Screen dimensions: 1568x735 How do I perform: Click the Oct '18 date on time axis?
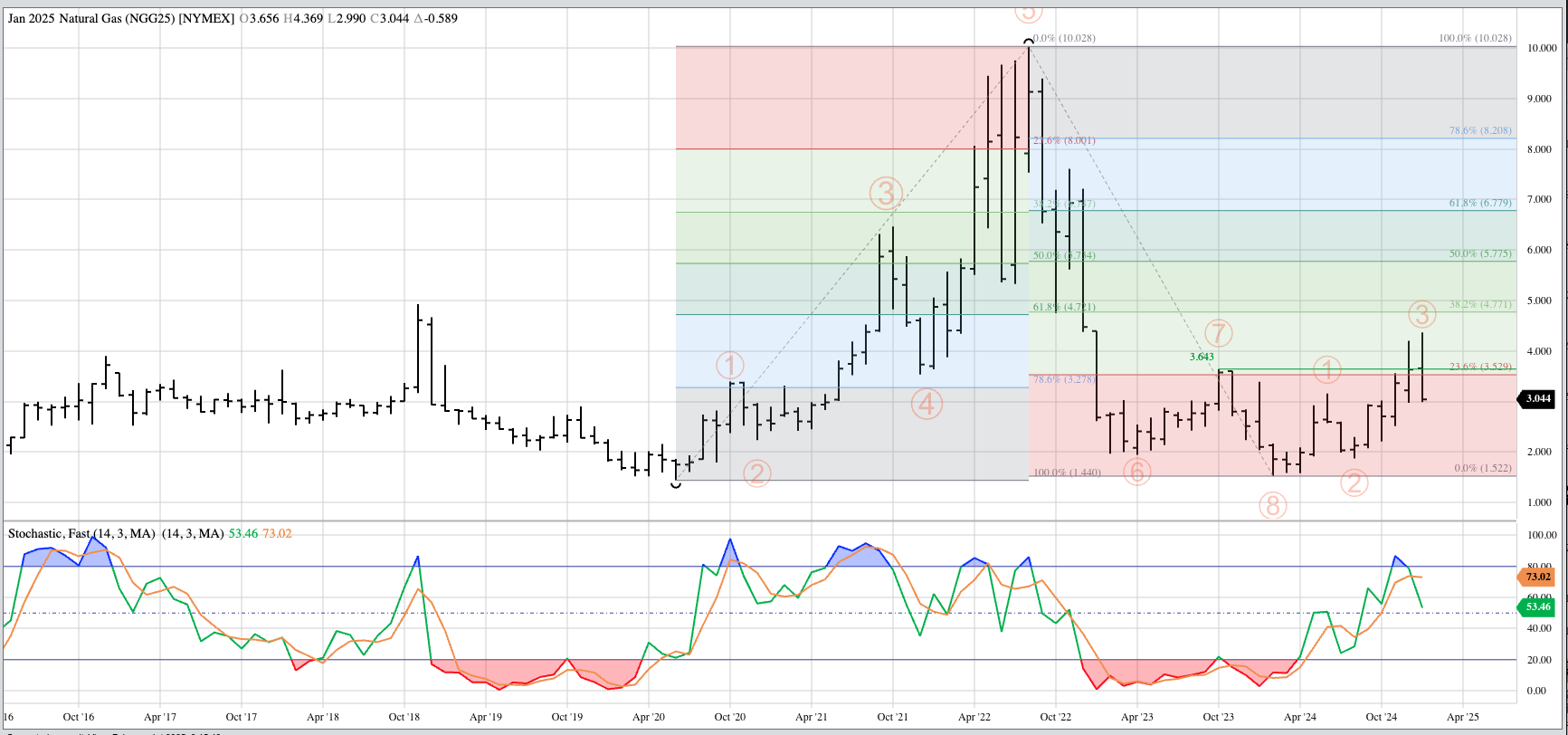coord(404,717)
